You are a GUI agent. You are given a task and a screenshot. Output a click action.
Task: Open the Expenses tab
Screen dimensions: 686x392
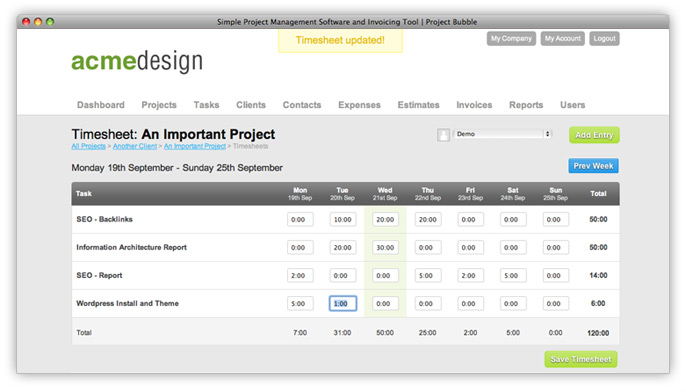359,105
